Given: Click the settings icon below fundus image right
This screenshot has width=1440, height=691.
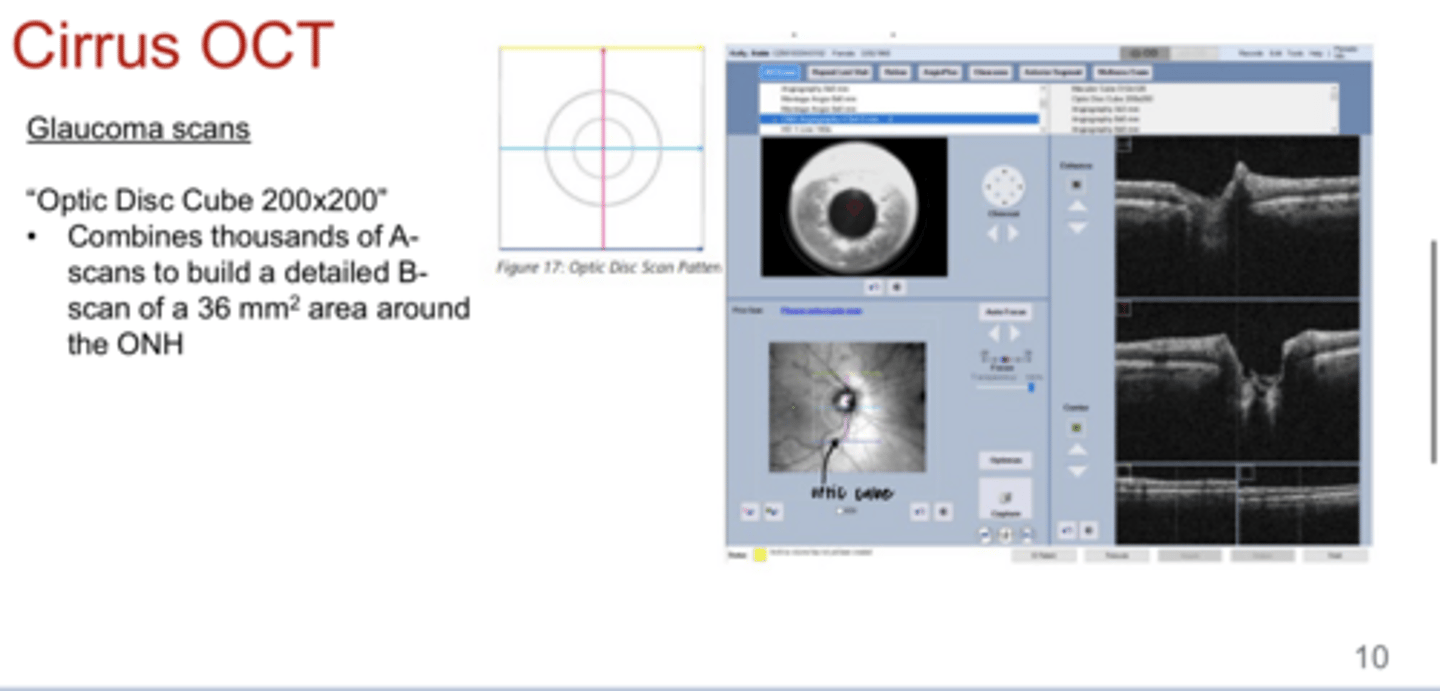Looking at the screenshot, I should pyautogui.click(x=942, y=512).
